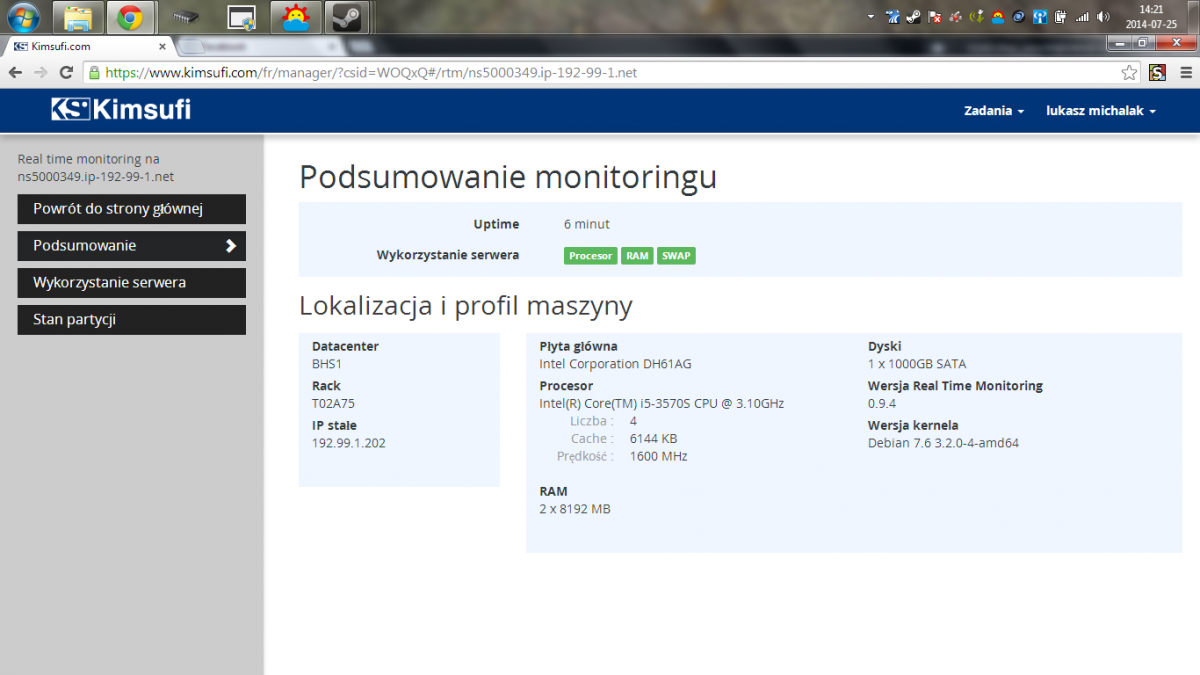Click the 6144 KB cache value
The image size is (1200, 675).
pos(653,439)
